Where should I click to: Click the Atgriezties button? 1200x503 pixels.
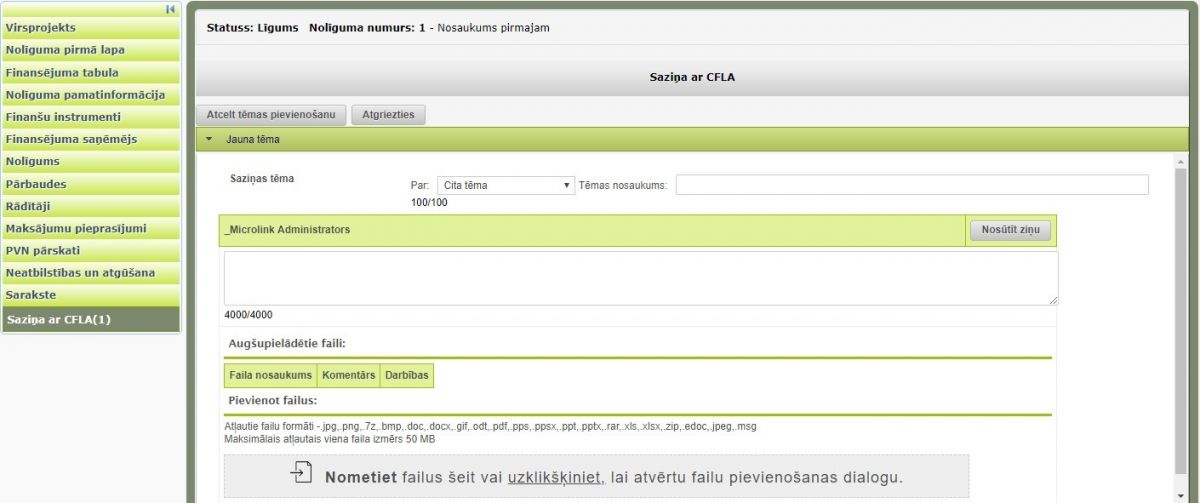[388, 114]
